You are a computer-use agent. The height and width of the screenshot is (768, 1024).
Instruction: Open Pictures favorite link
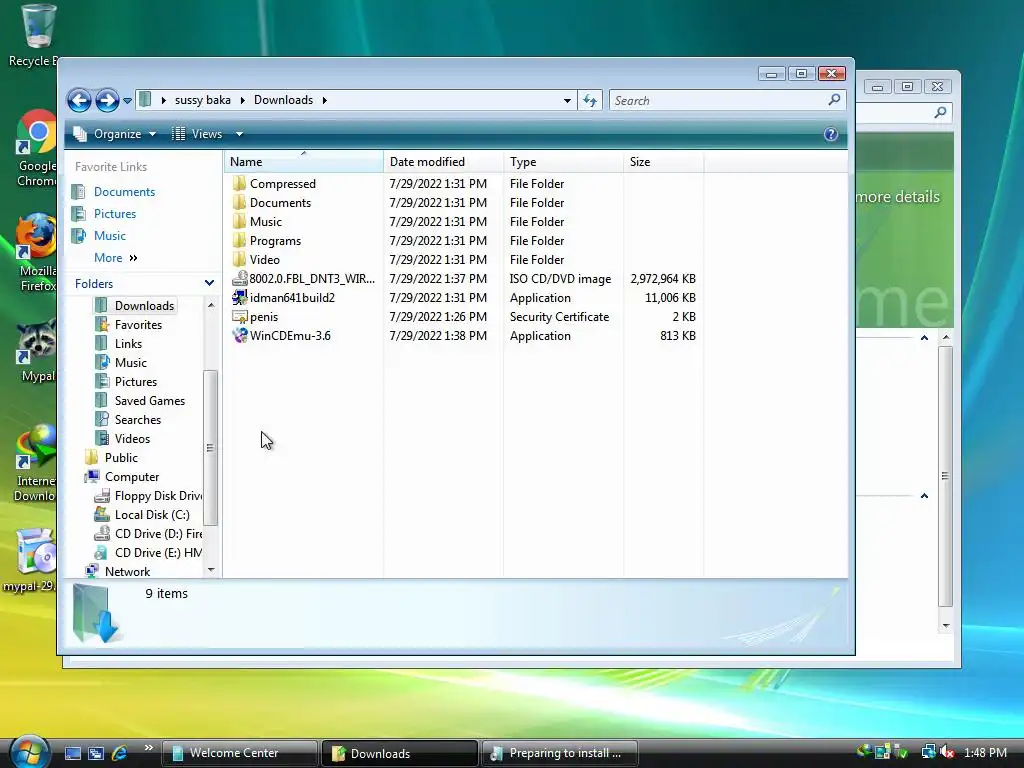tap(115, 214)
